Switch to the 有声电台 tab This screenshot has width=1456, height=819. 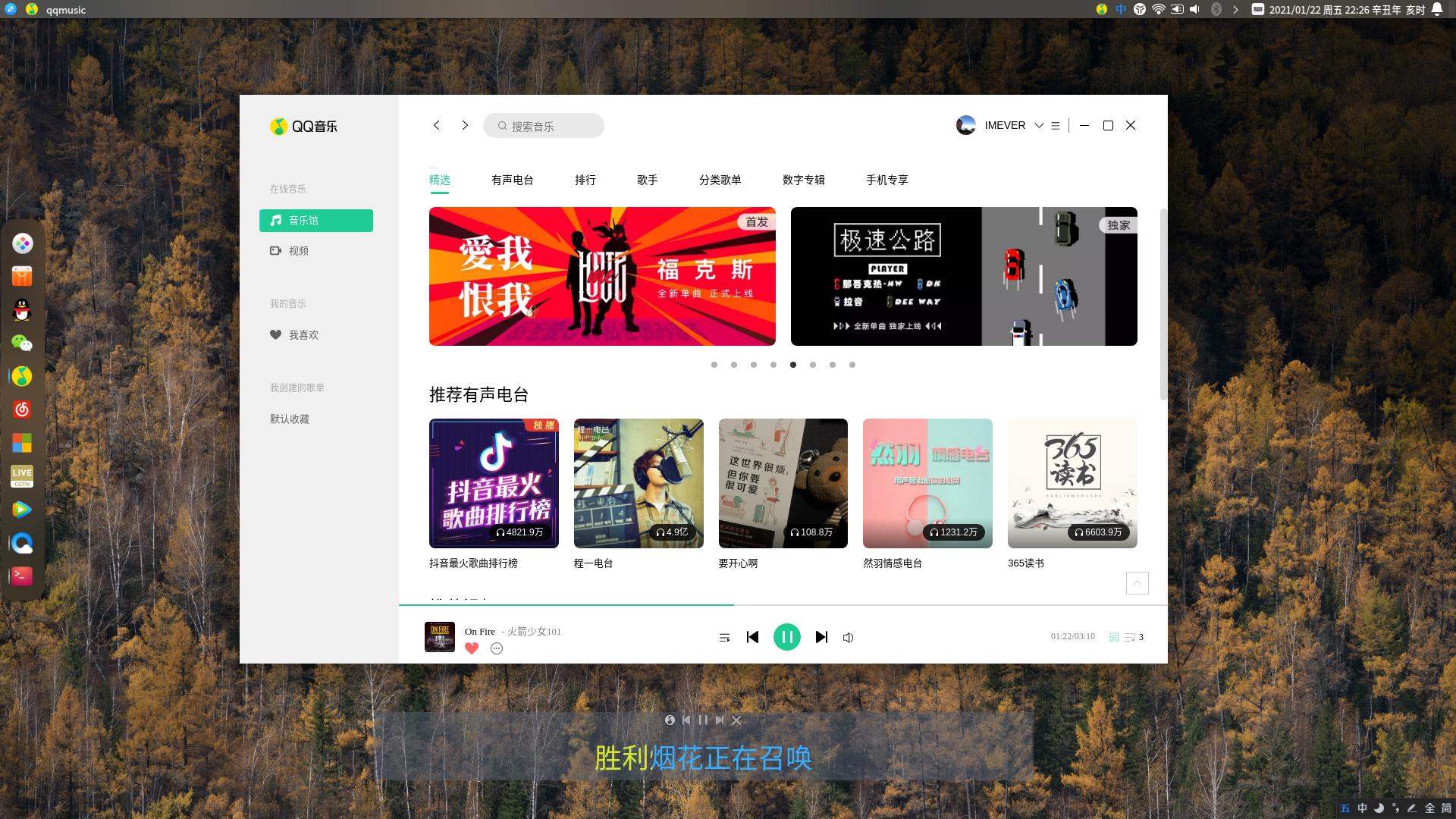pyautogui.click(x=513, y=180)
